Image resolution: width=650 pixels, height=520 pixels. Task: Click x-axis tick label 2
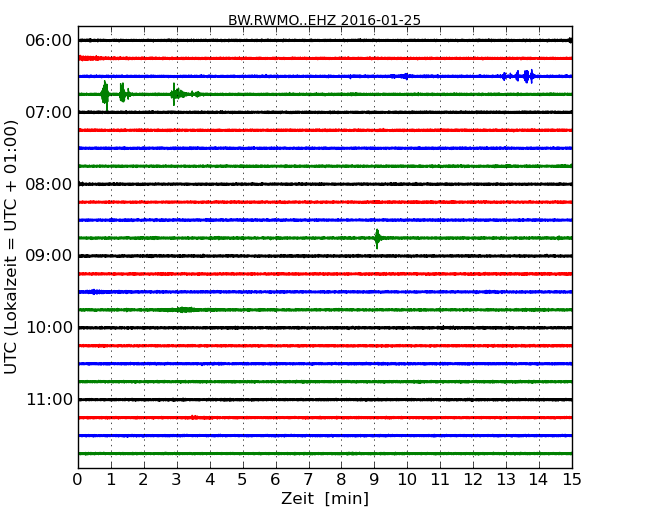click(143, 480)
